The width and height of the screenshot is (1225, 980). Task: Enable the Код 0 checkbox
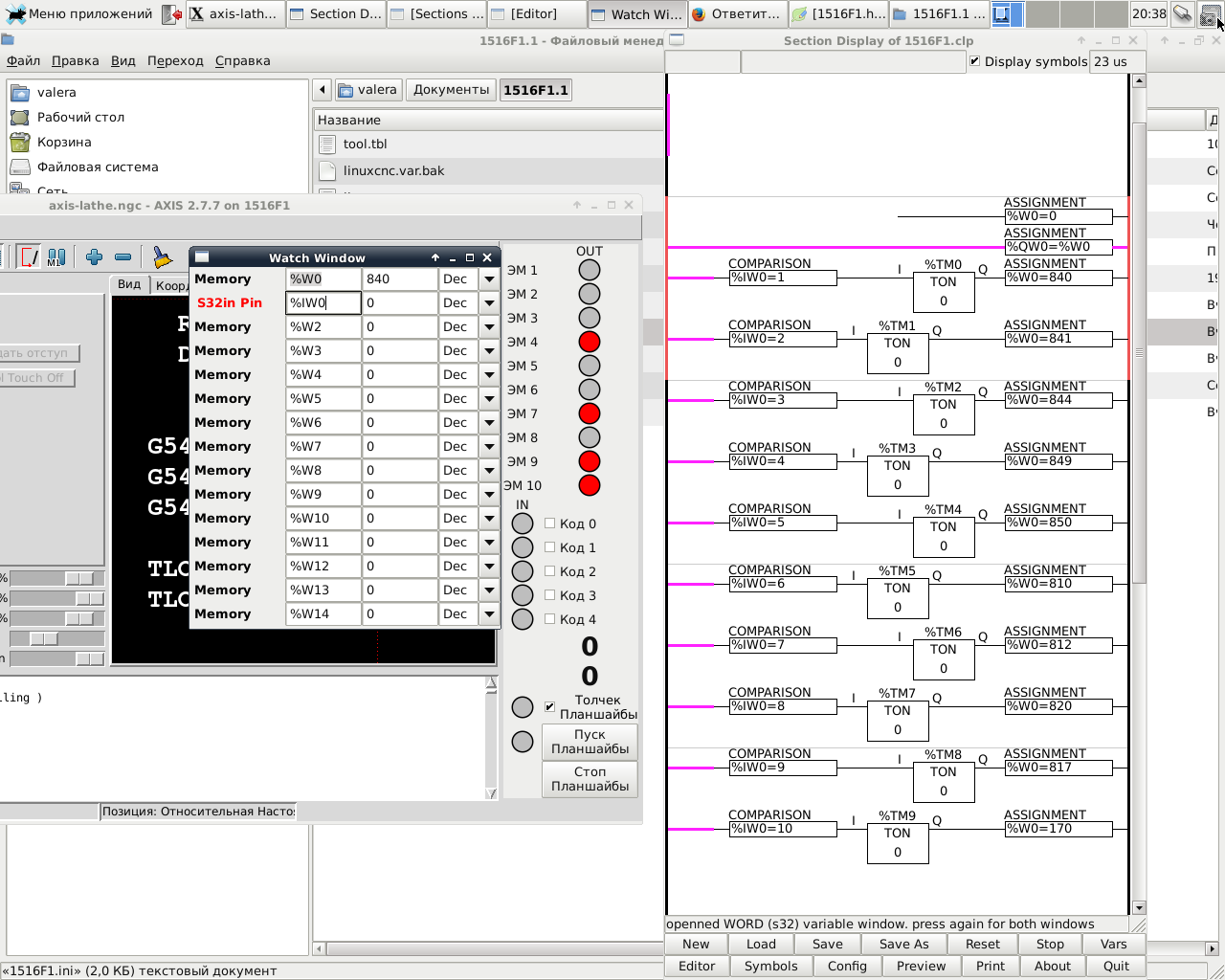tap(550, 523)
